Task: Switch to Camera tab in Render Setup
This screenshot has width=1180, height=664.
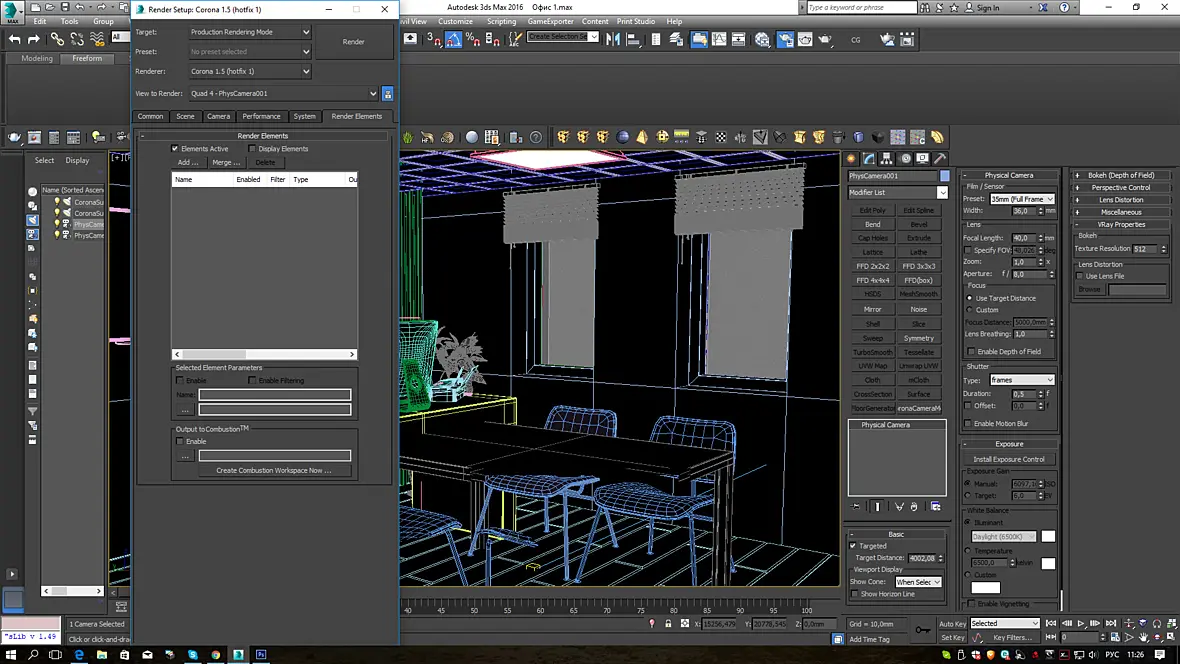Action: (x=218, y=117)
